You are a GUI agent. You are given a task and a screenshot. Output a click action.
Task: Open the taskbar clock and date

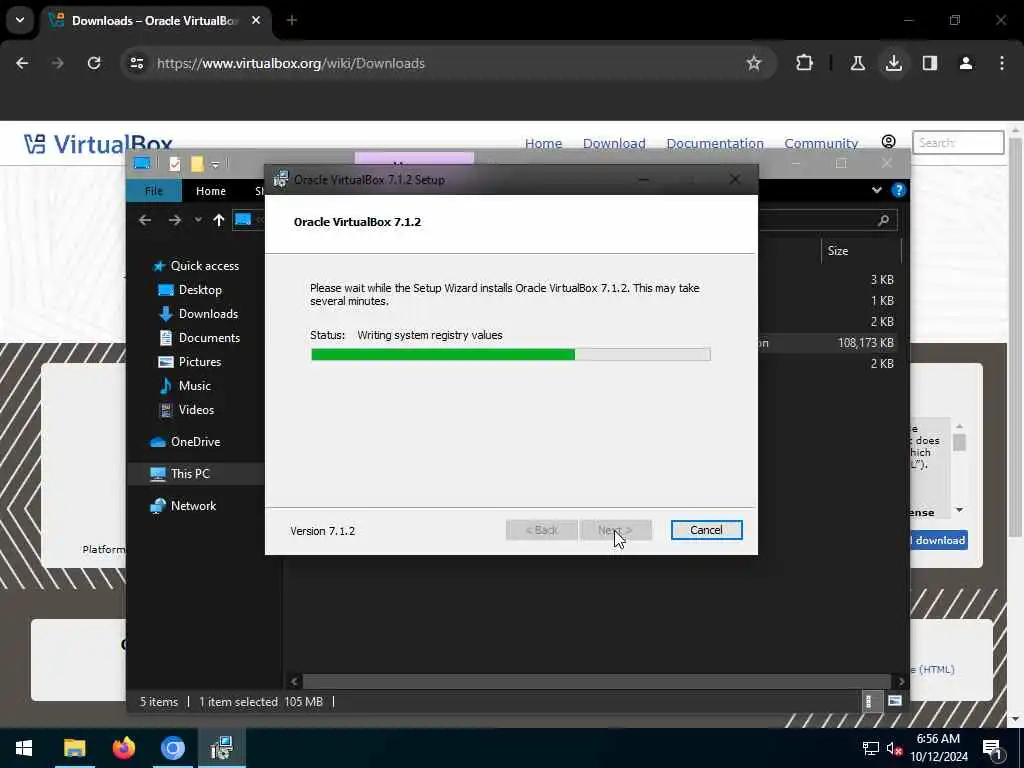pos(938,748)
